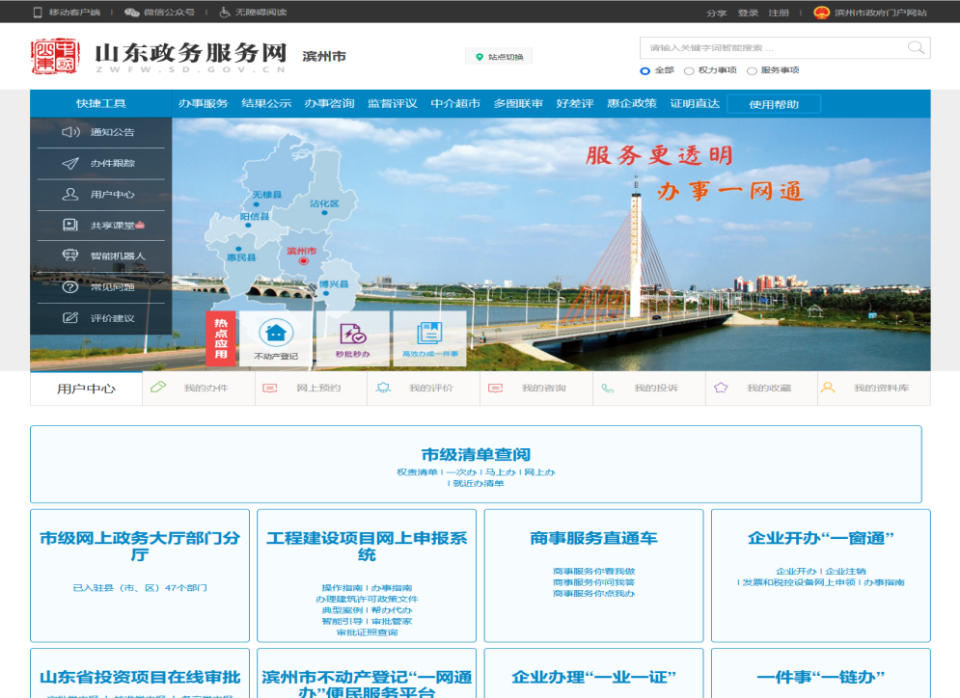
Task: Click the search magnifier icon
Action: pos(915,47)
